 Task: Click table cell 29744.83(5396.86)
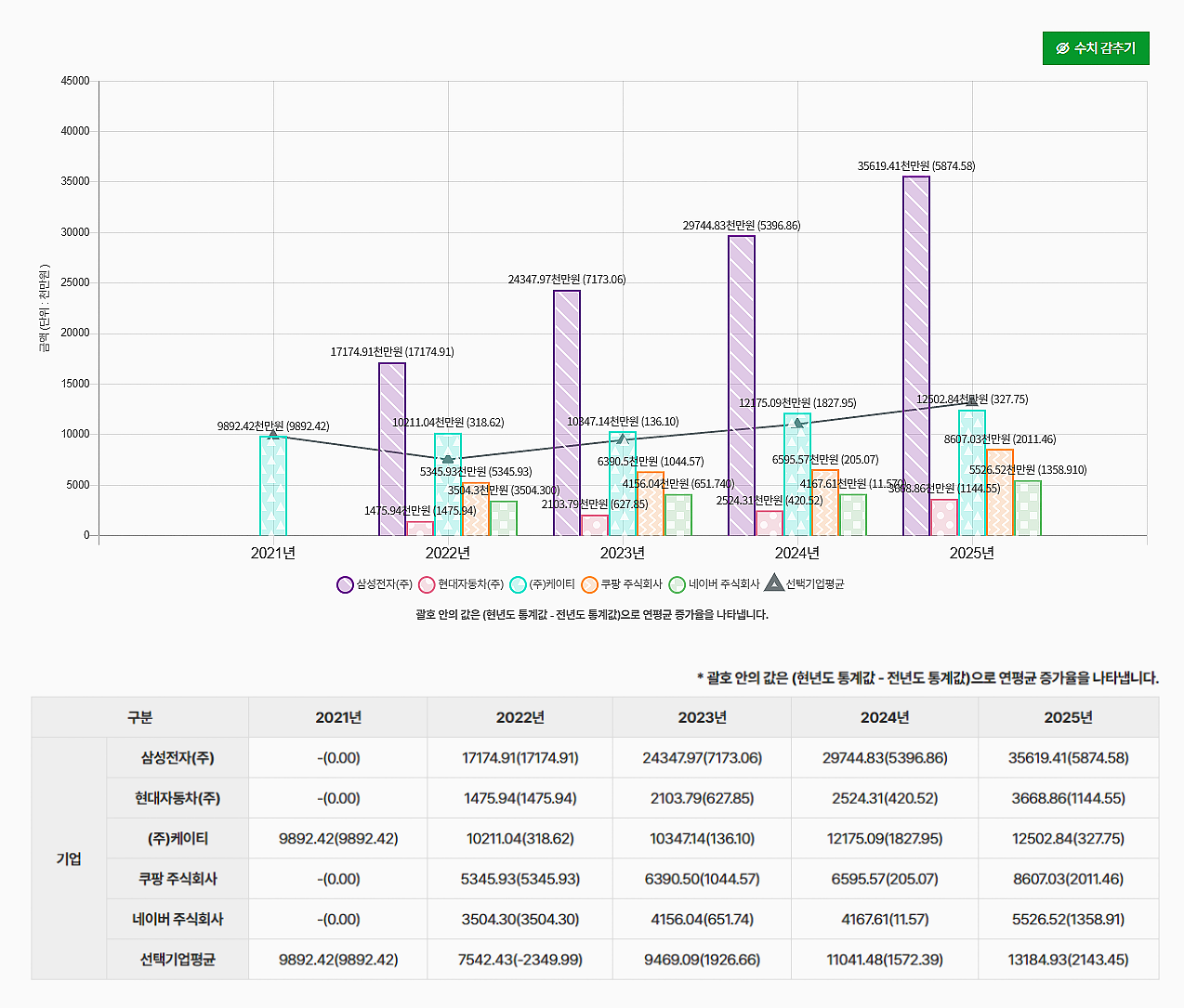pos(885,758)
